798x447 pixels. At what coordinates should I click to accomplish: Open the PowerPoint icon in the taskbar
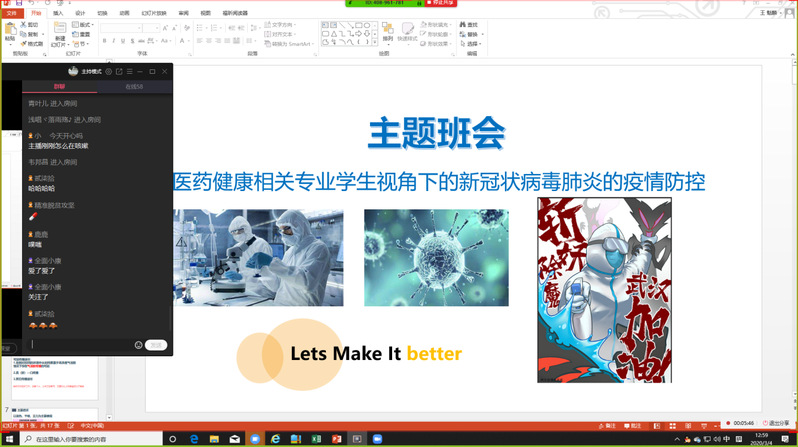(x=335, y=439)
